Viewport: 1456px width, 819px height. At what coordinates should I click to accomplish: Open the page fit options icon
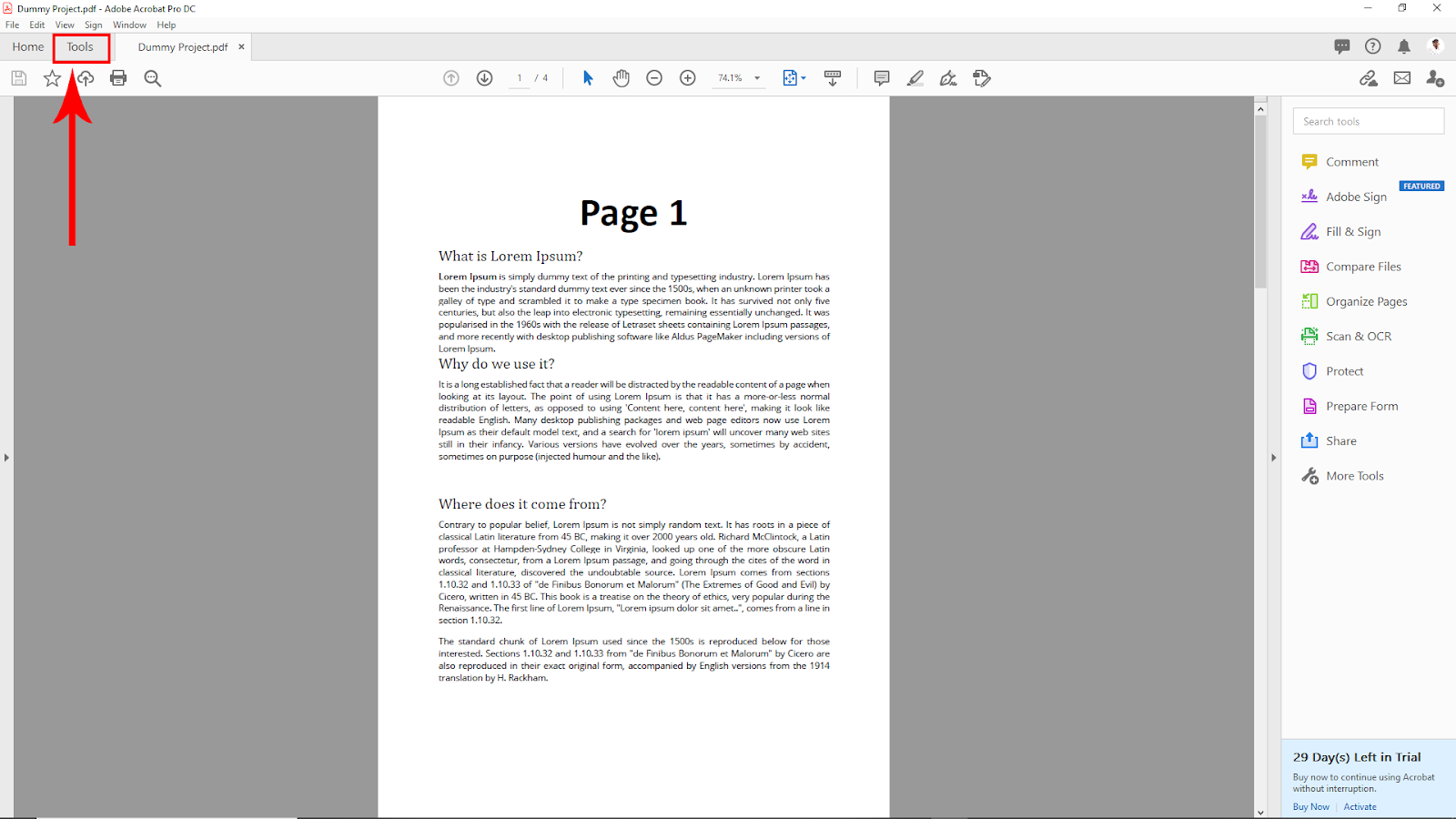coord(794,78)
